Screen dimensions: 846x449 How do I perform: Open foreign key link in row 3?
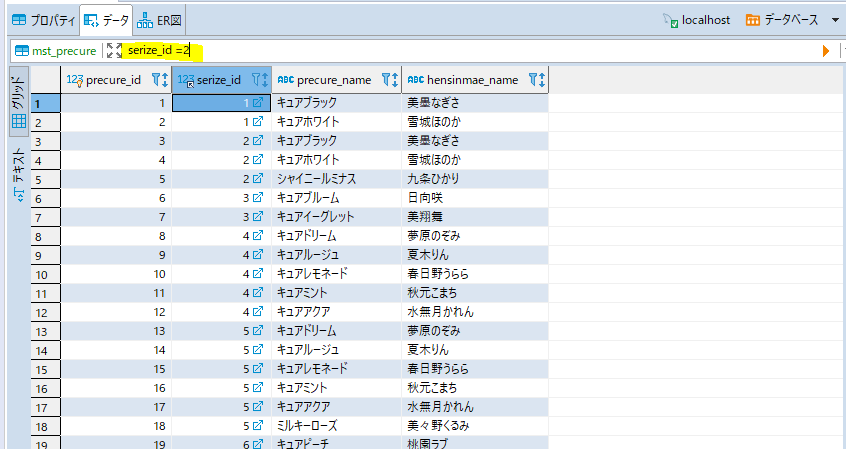pyautogui.click(x=258, y=140)
